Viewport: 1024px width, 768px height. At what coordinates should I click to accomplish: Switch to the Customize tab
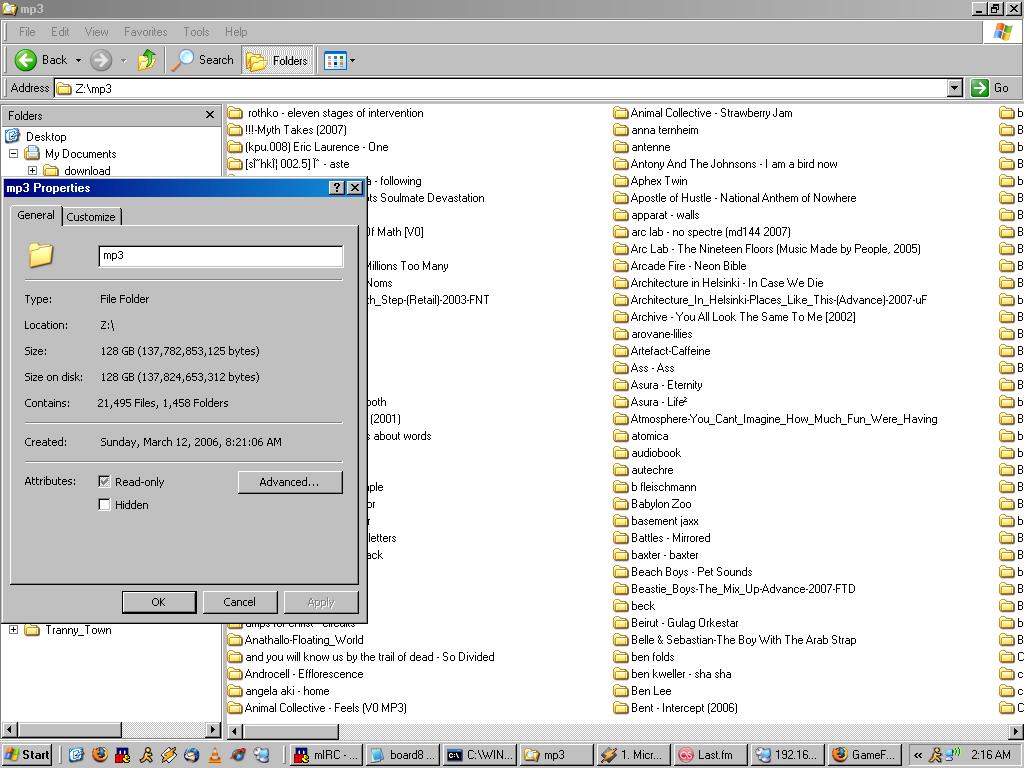tap(91, 217)
